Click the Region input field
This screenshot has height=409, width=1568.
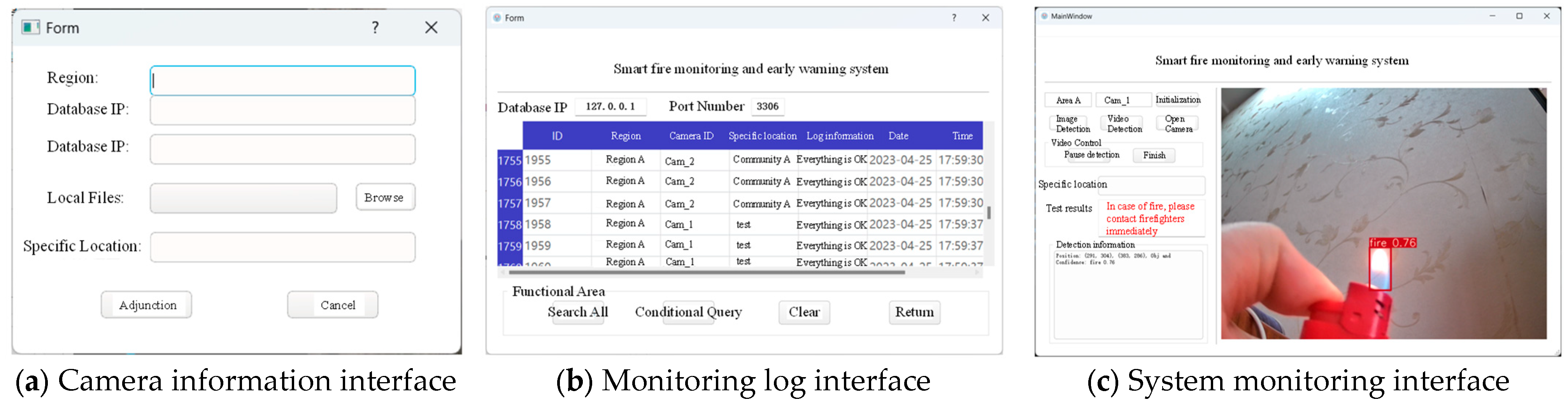(282, 80)
